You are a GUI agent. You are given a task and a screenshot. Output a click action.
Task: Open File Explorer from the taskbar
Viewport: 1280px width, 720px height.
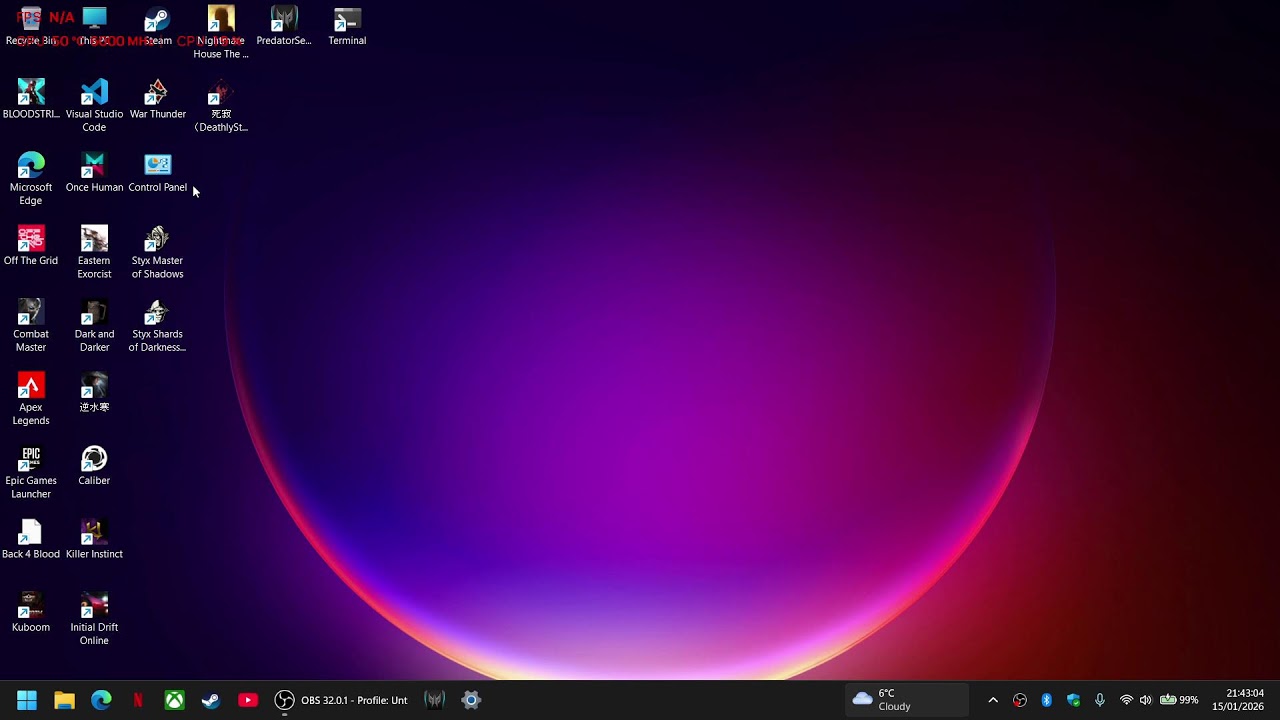tap(64, 700)
